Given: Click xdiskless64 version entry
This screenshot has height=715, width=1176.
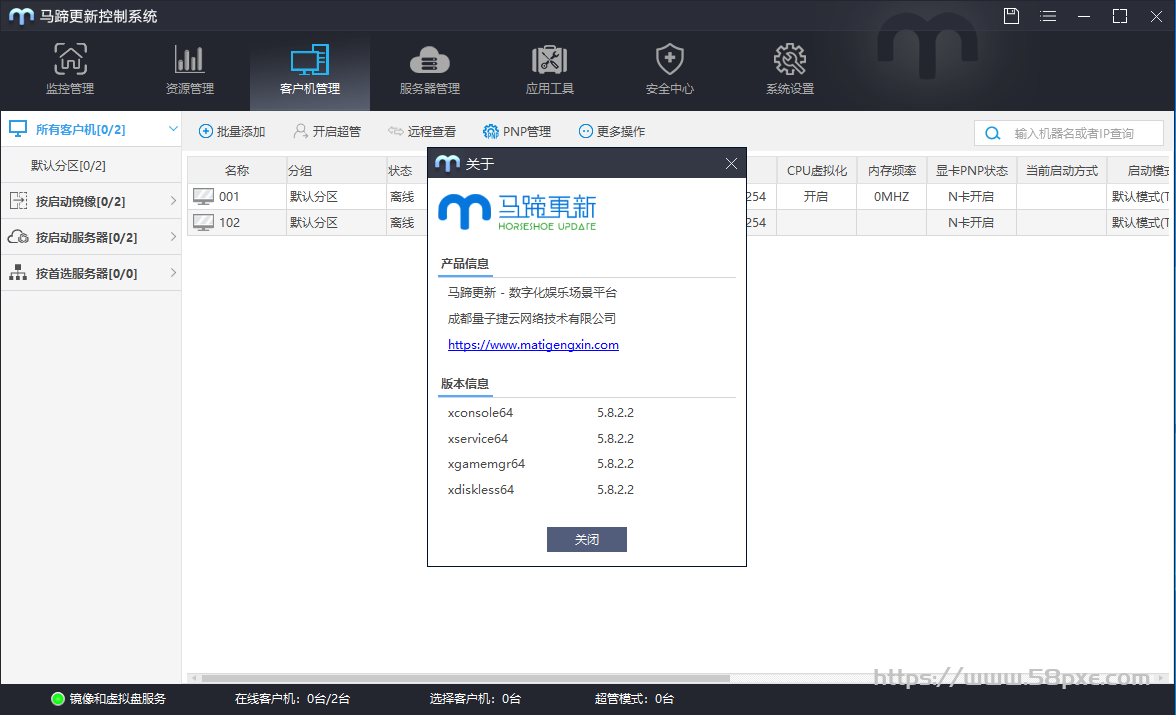Looking at the screenshot, I should [x=481, y=489].
